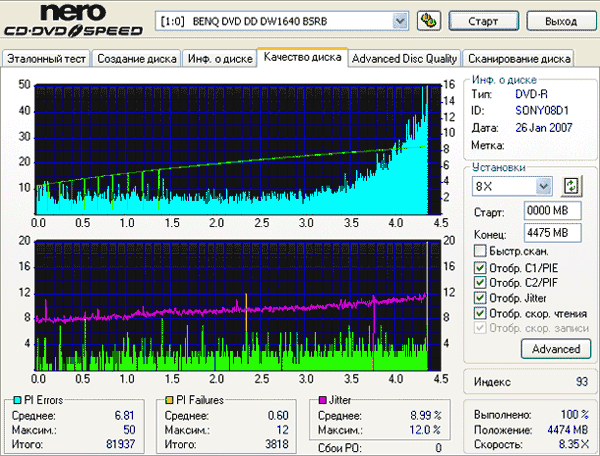Click the drive options disc icon
The image size is (600, 456).
(428, 20)
